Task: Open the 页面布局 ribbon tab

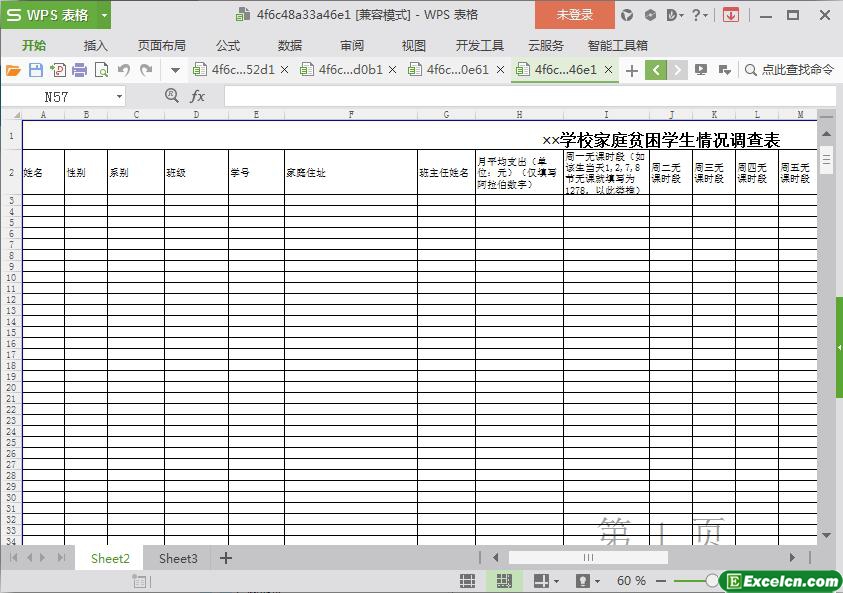Action: click(161, 46)
